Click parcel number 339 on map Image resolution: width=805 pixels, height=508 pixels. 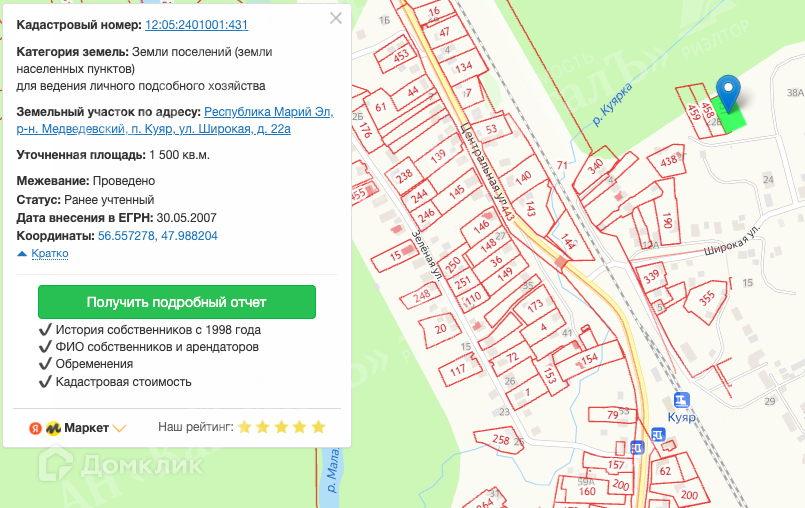(x=651, y=277)
